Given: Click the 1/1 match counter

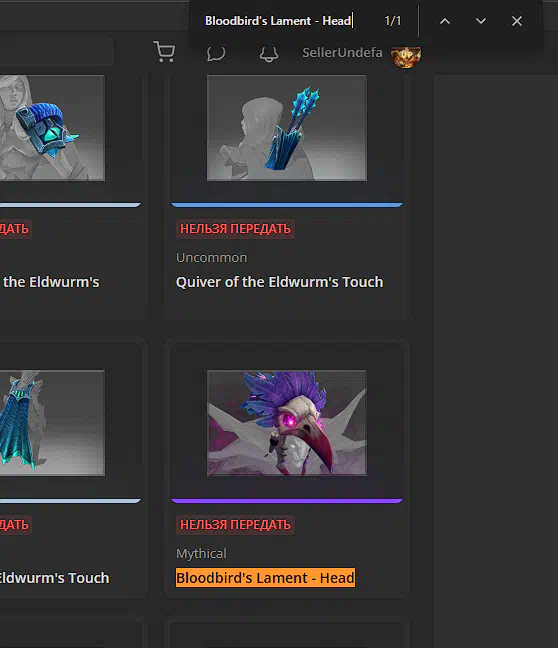Looking at the screenshot, I should (393, 21).
